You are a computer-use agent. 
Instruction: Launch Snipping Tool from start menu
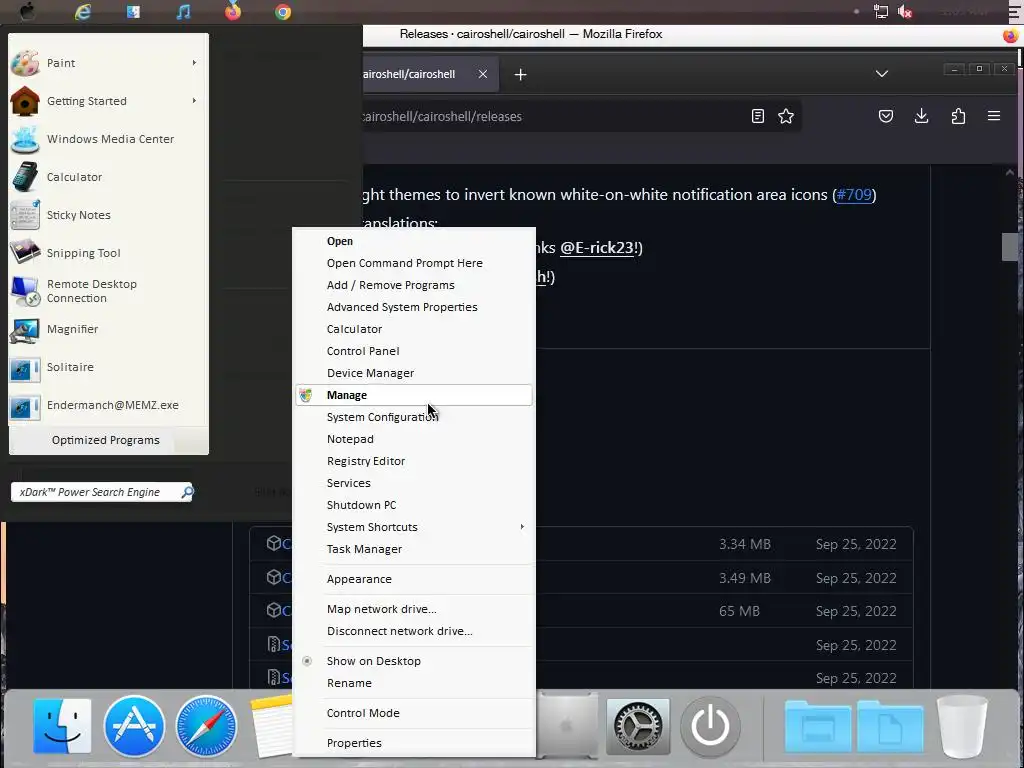[108, 253]
